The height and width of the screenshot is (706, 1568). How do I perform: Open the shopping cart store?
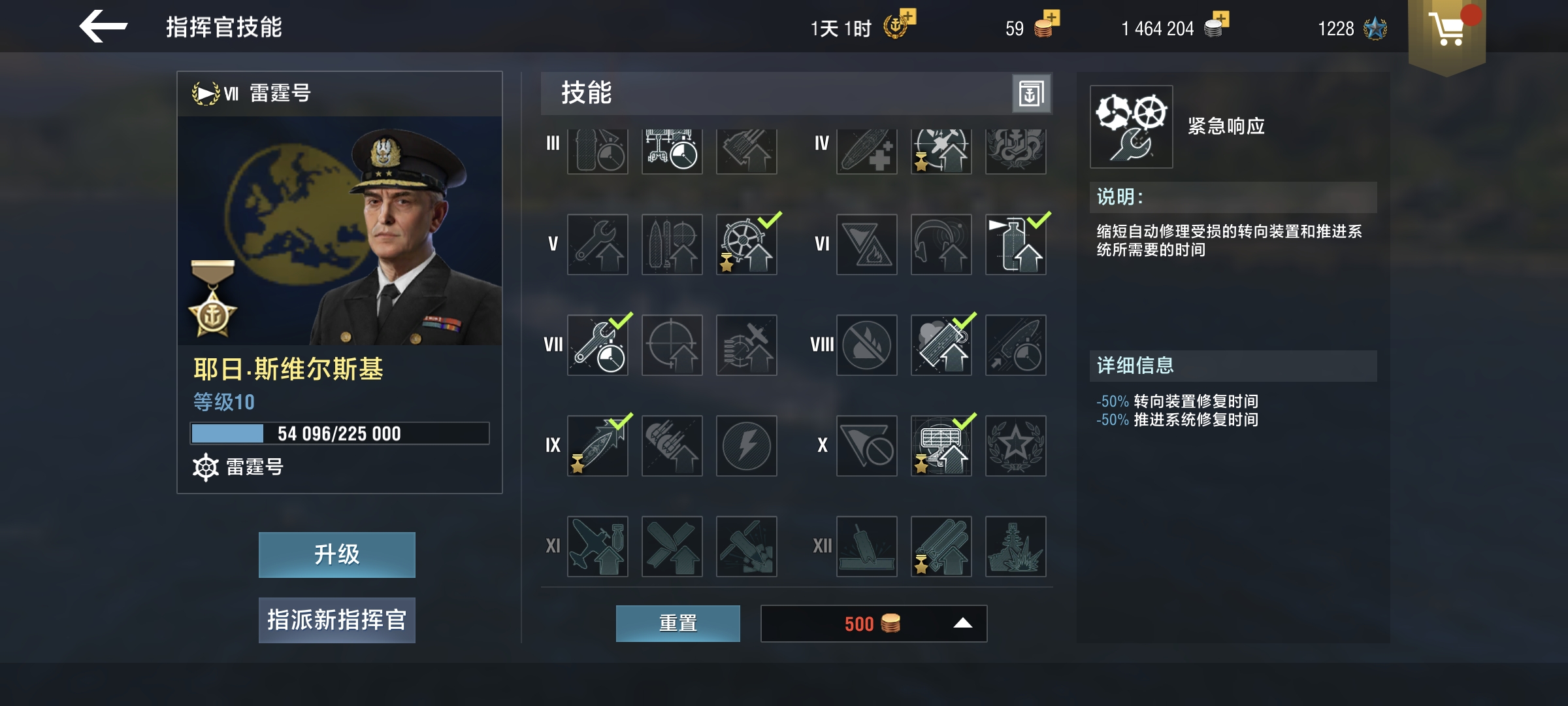1446,29
